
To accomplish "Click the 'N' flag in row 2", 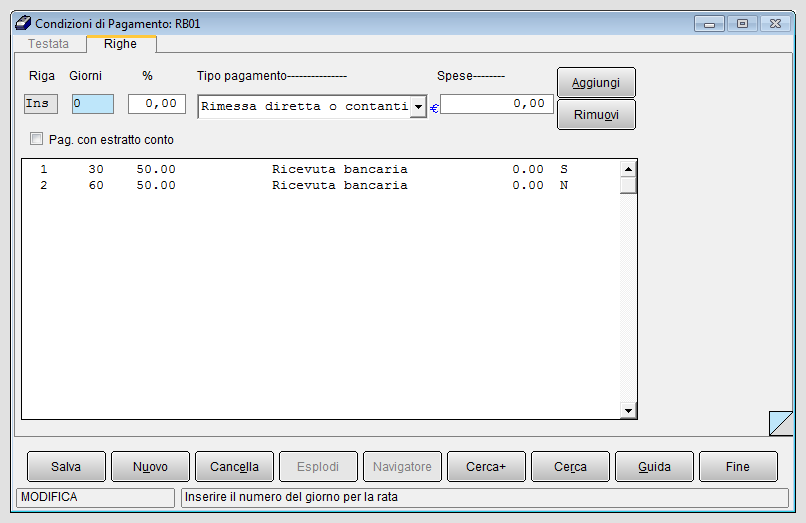I will [564, 185].
